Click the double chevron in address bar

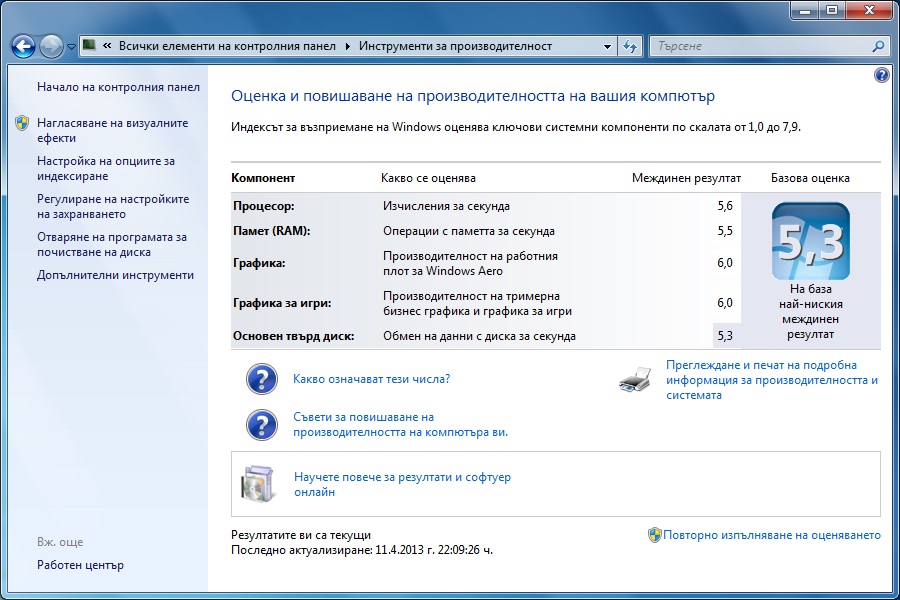point(107,46)
